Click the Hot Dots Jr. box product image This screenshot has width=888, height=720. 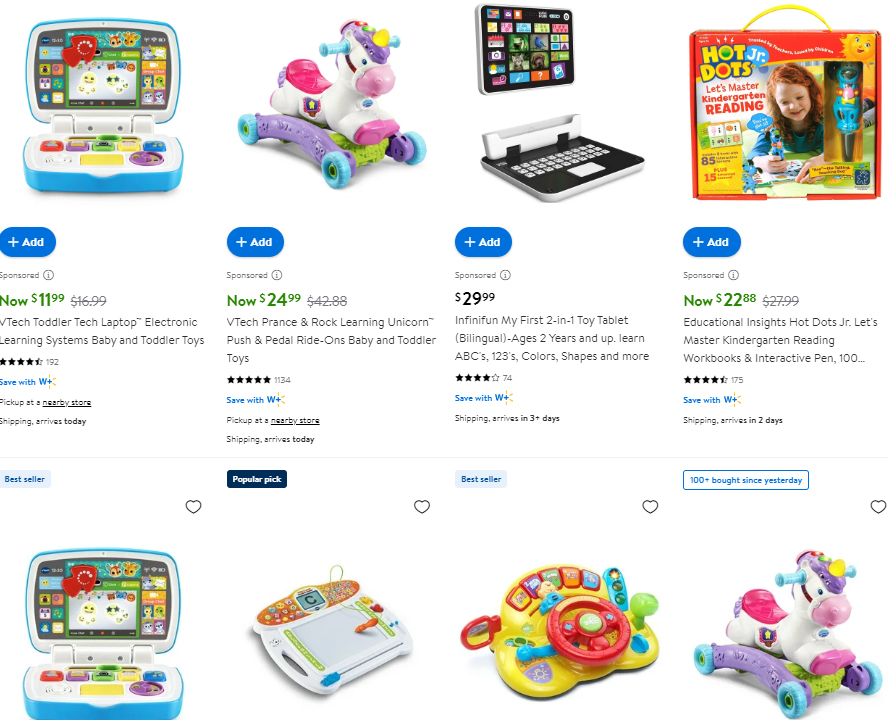(785, 104)
